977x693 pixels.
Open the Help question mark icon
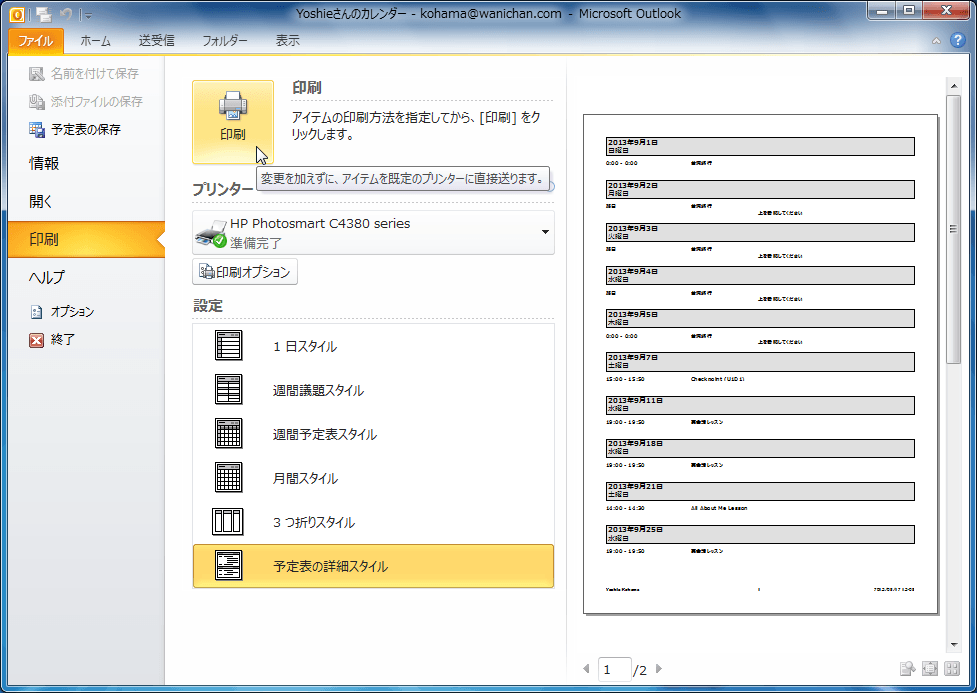[958, 41]
